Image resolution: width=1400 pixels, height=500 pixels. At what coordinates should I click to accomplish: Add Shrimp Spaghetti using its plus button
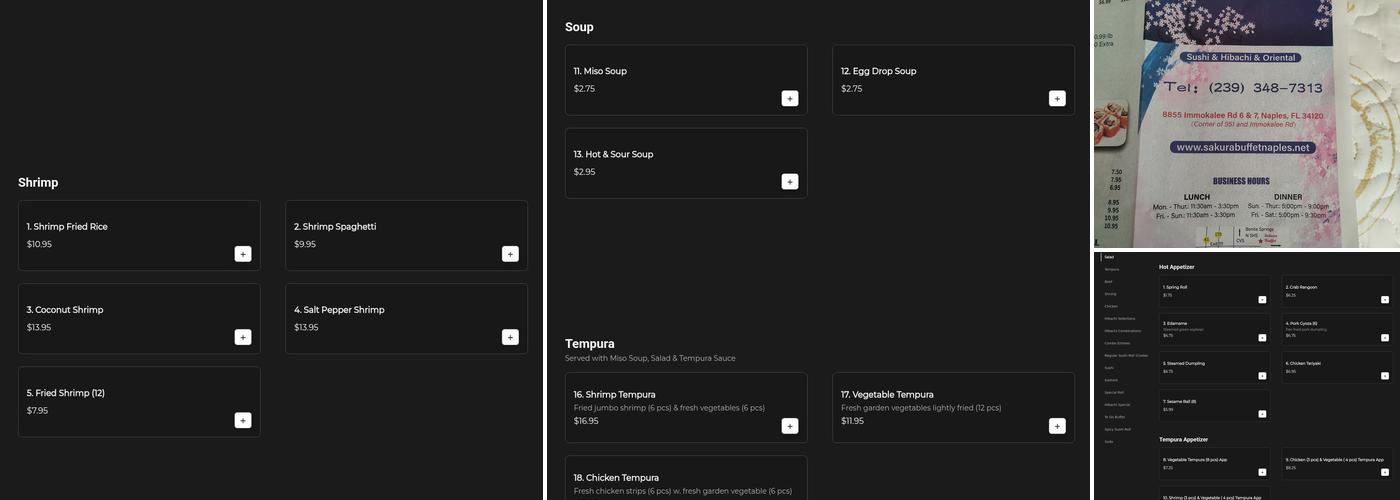(510, 254)
